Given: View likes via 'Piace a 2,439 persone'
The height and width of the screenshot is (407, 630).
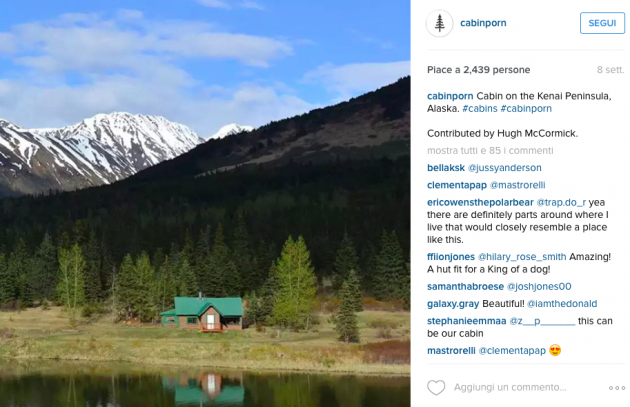Looking at the screenshot, I should pos(479,70).
